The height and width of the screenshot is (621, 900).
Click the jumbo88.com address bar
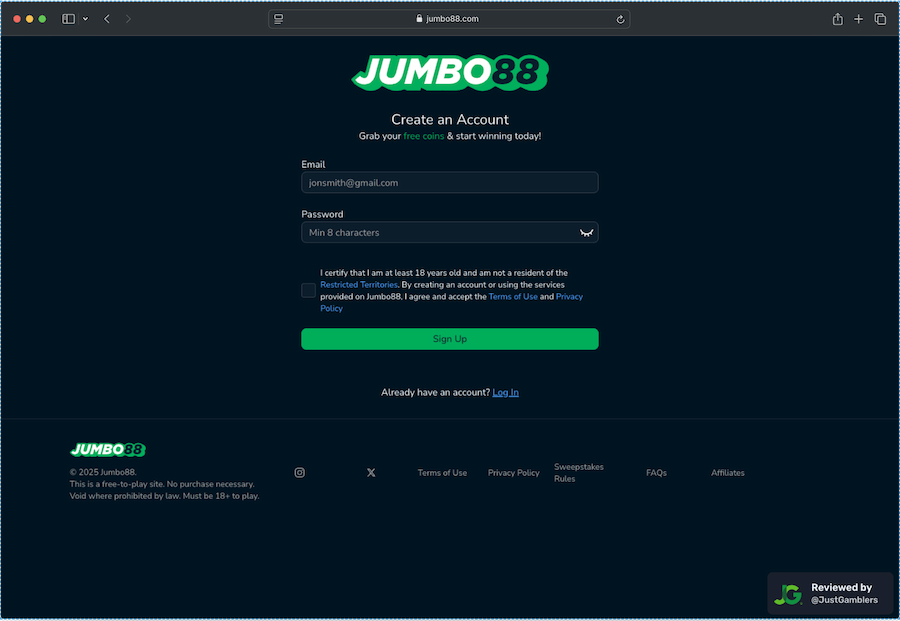[449, 19]
